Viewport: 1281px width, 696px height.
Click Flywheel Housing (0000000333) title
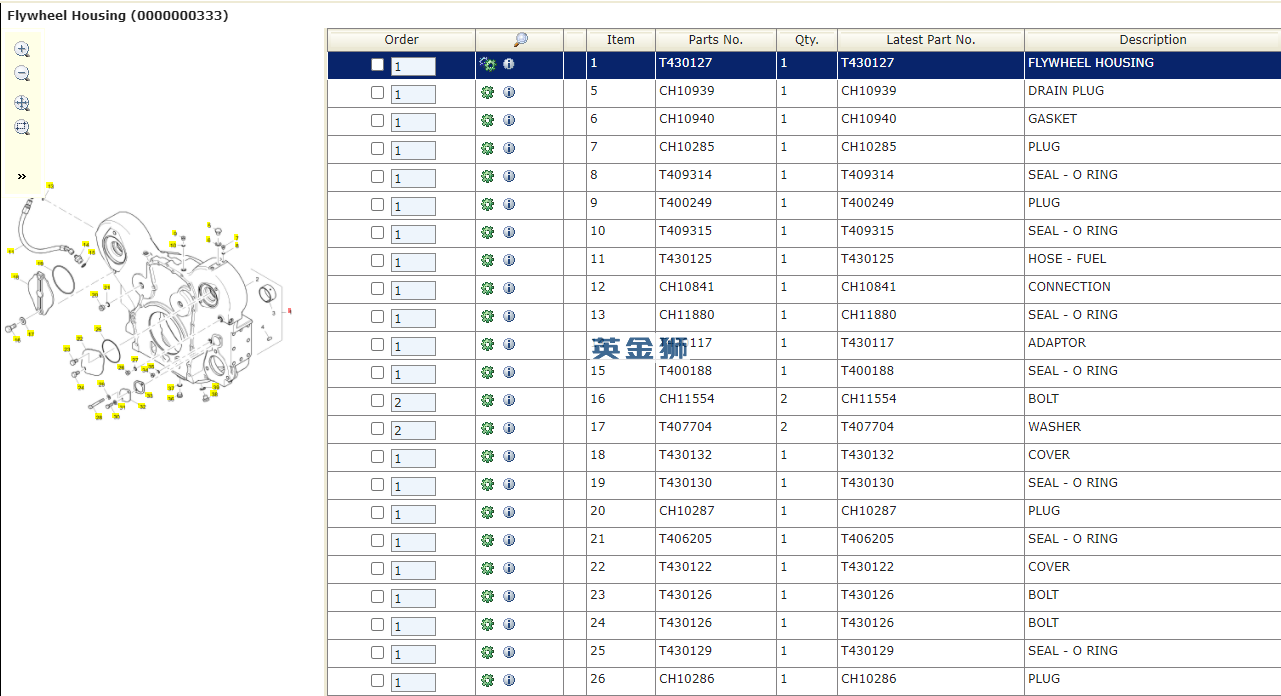click(118, 16)
